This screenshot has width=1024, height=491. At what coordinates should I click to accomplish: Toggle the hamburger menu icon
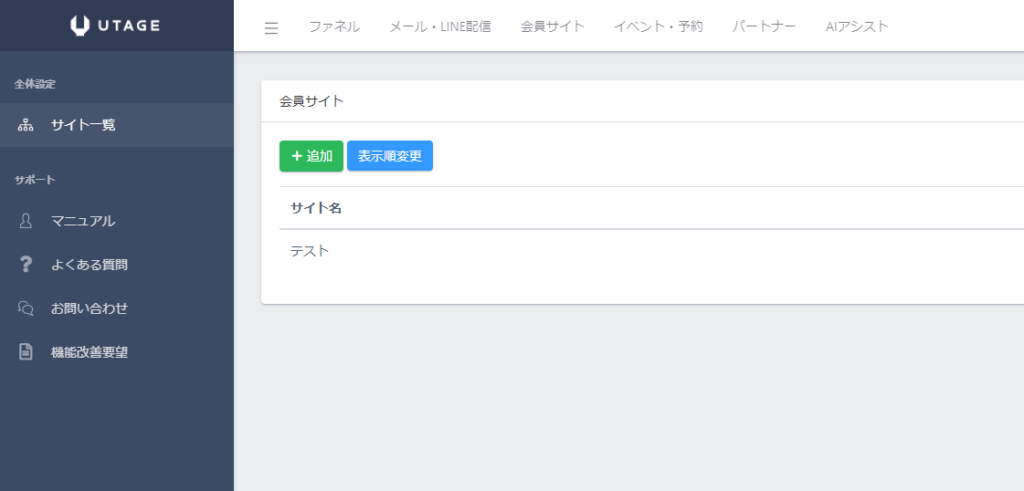pyautogui.click(x=271, y=28)
